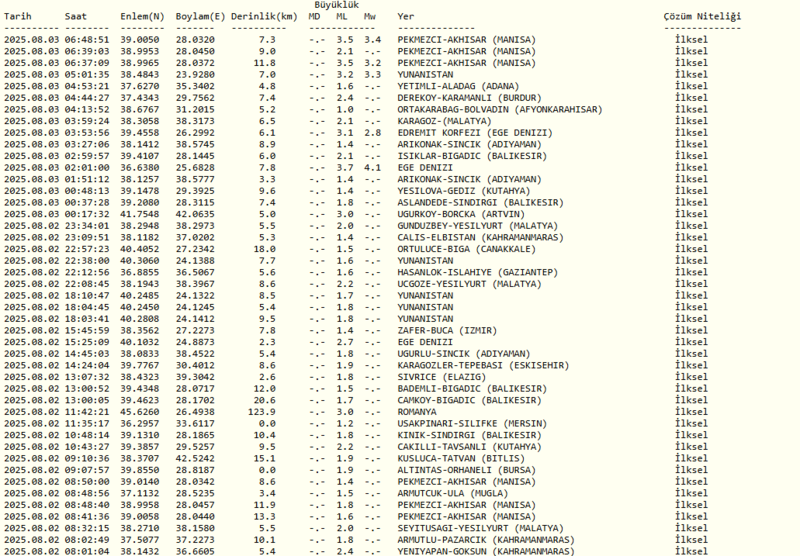Viewport: 800px width, 556px height.
Task: Click the 'Tarih' column header
Action: [x=17, y=16]
